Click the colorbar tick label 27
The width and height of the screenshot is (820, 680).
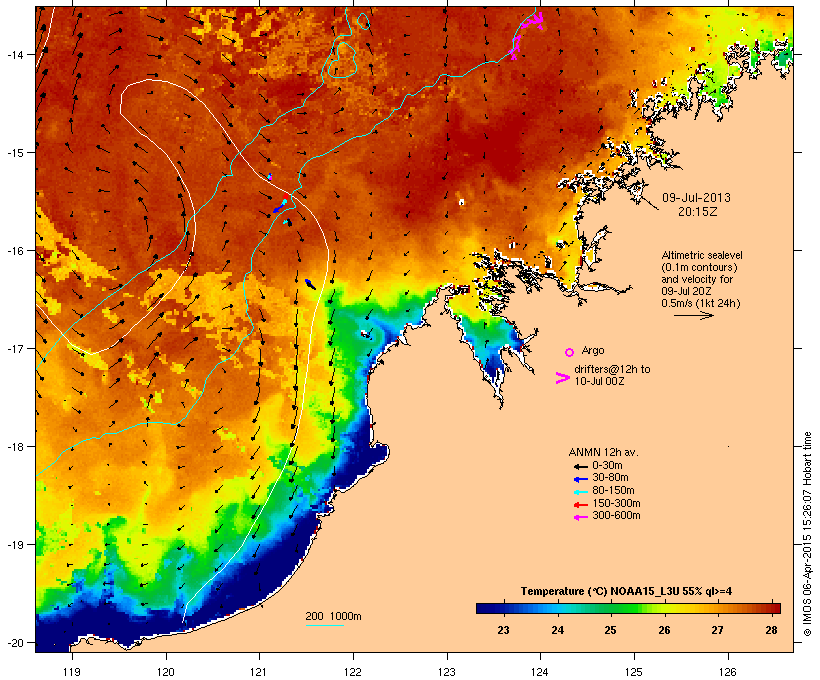tap(718, 630)
